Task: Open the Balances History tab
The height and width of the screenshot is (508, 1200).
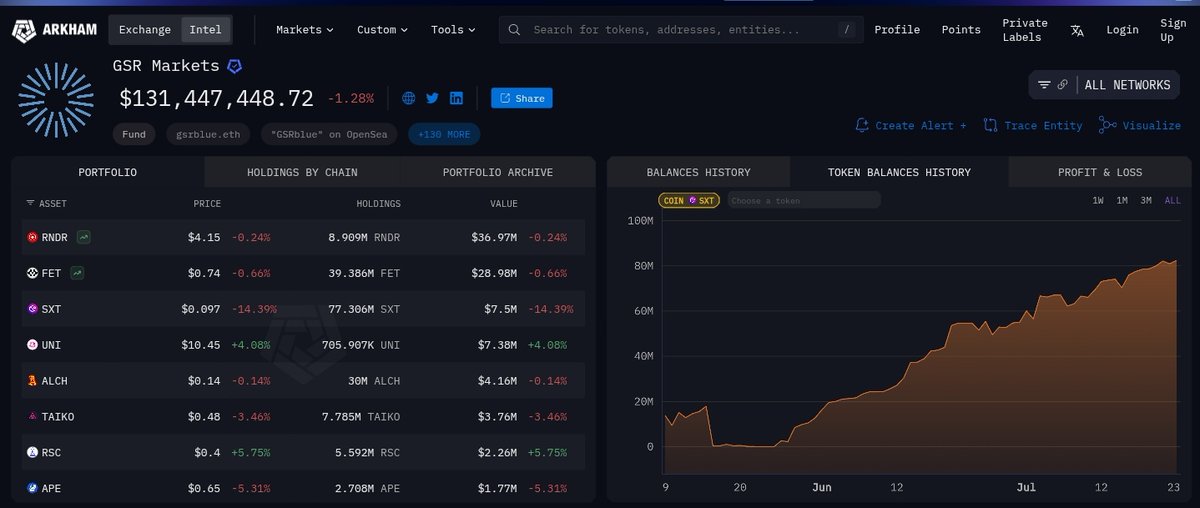Action: [x=698, y=172]
